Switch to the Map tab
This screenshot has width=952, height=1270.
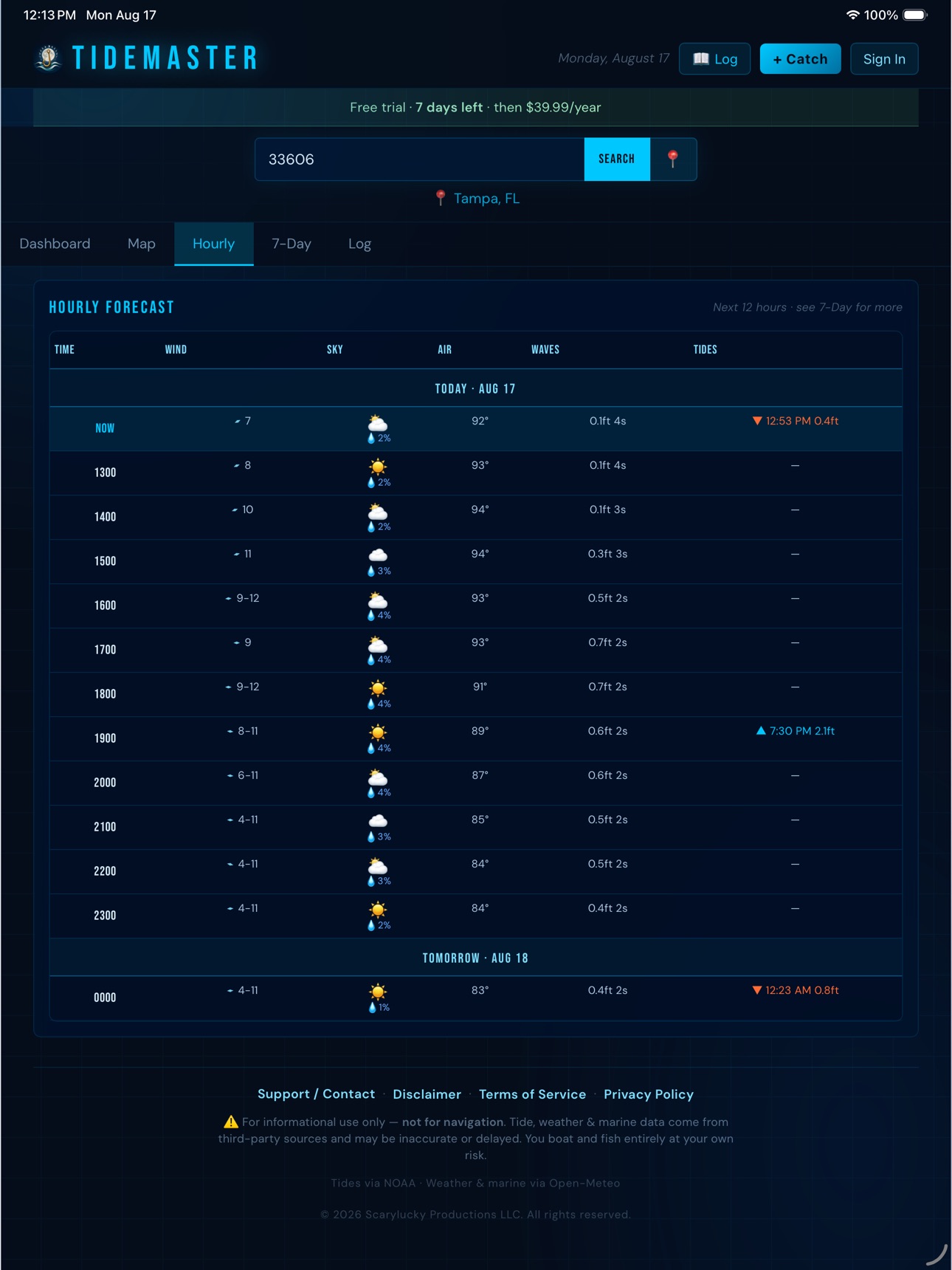pos(142,244)
